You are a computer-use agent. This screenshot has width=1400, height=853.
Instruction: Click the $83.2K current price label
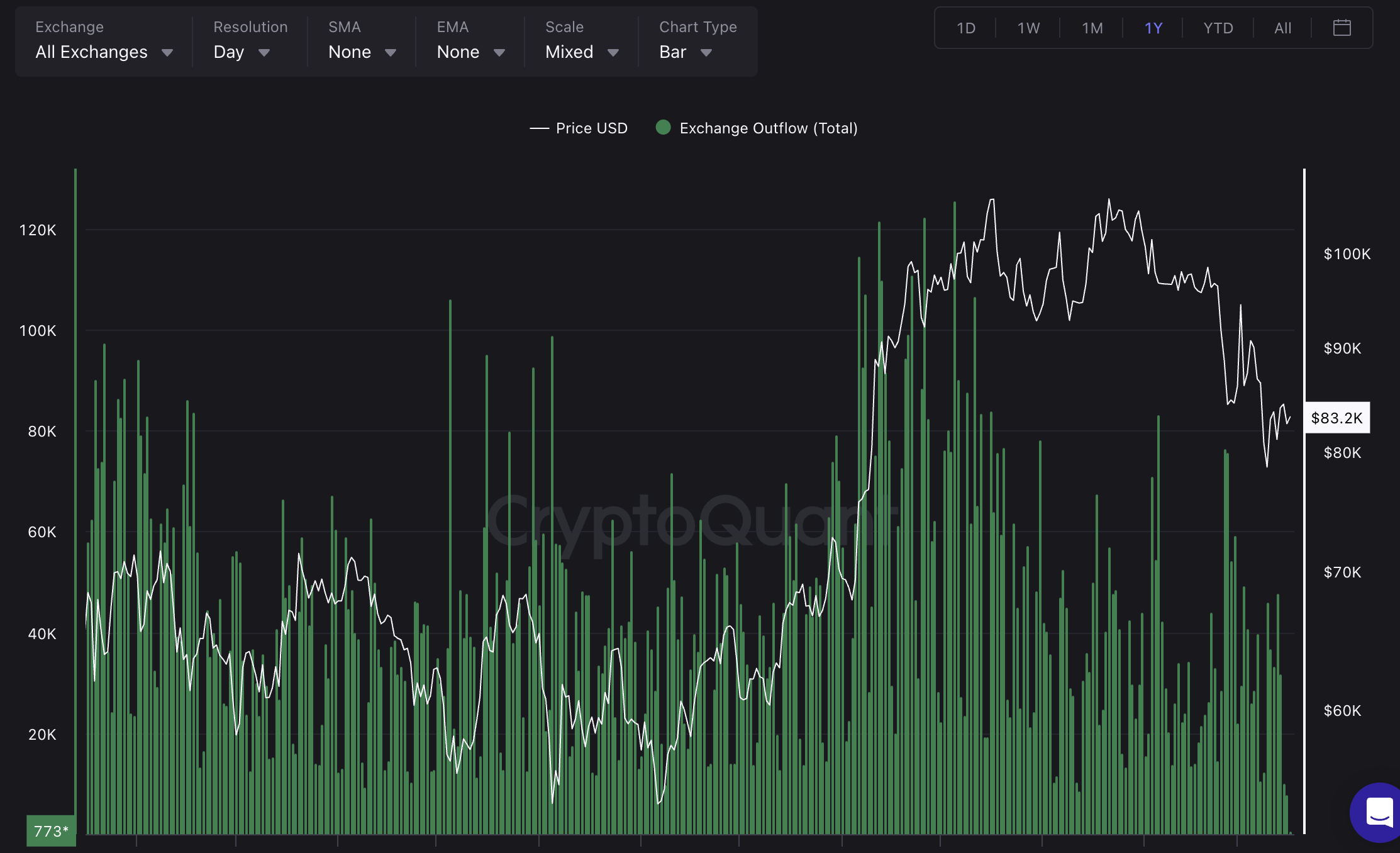click(x=1336, y=418)
